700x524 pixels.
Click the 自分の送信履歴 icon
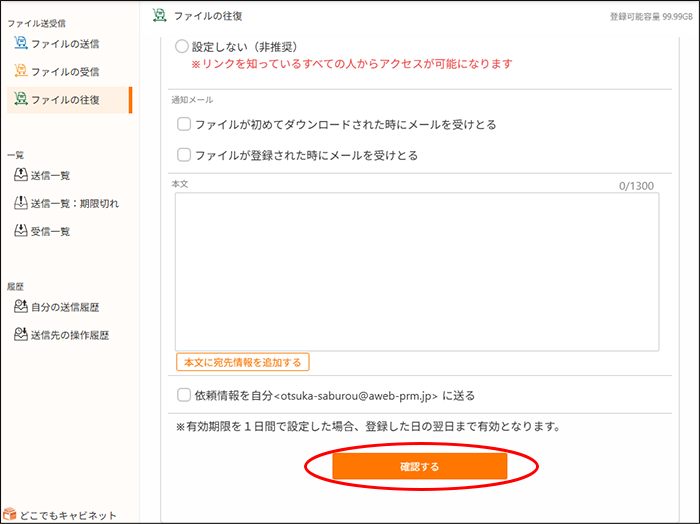coord(21,306)
